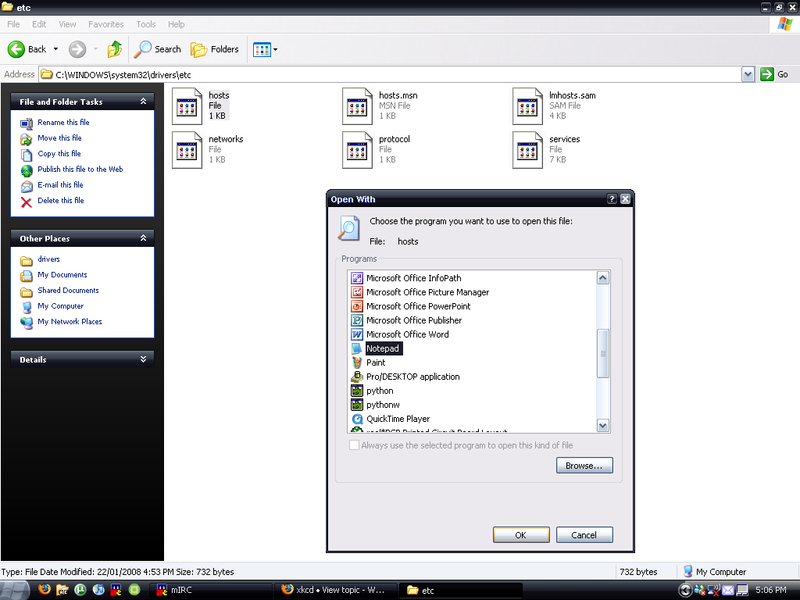Open the Favorites menu
This screenshot has height=600, width=800.
(106, 24)
